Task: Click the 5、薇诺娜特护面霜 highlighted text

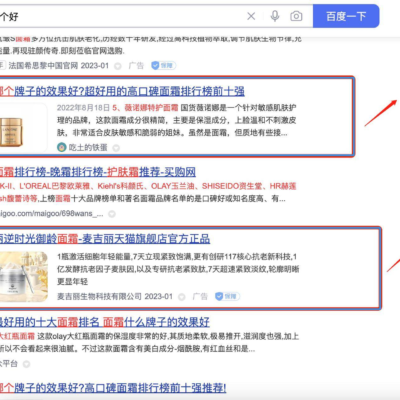Action: point(145,108)
